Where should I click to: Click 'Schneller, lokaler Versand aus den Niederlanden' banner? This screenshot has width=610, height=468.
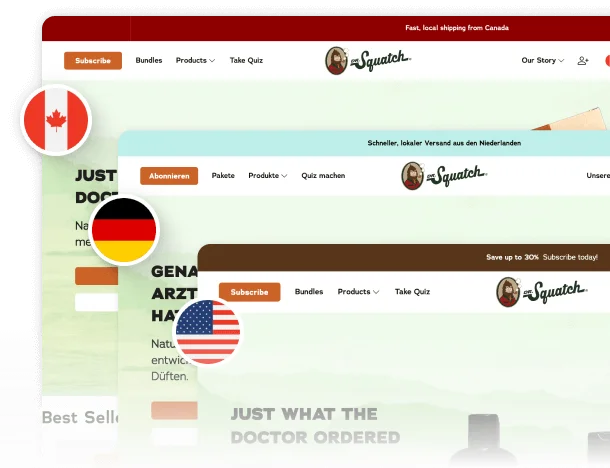click(x=444, y=143)
